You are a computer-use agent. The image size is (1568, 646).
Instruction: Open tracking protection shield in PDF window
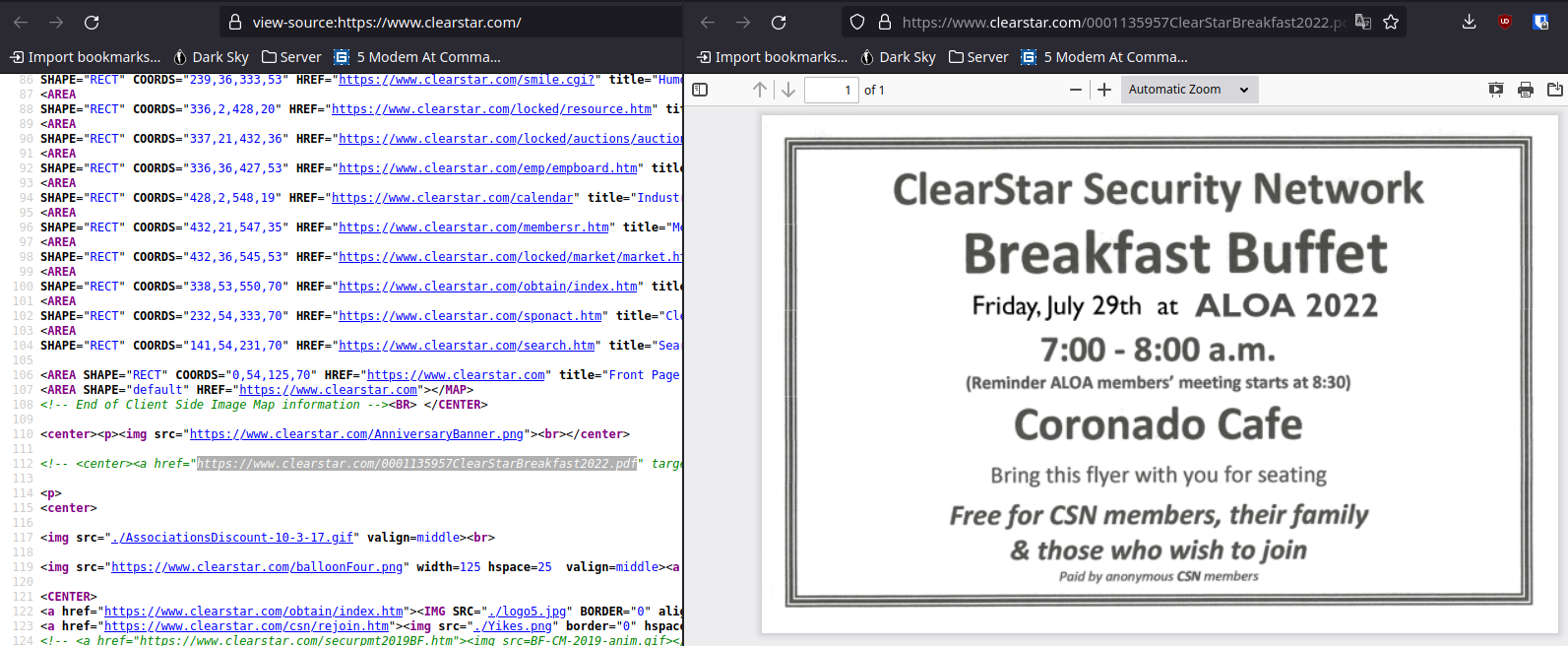click(857, 22)
